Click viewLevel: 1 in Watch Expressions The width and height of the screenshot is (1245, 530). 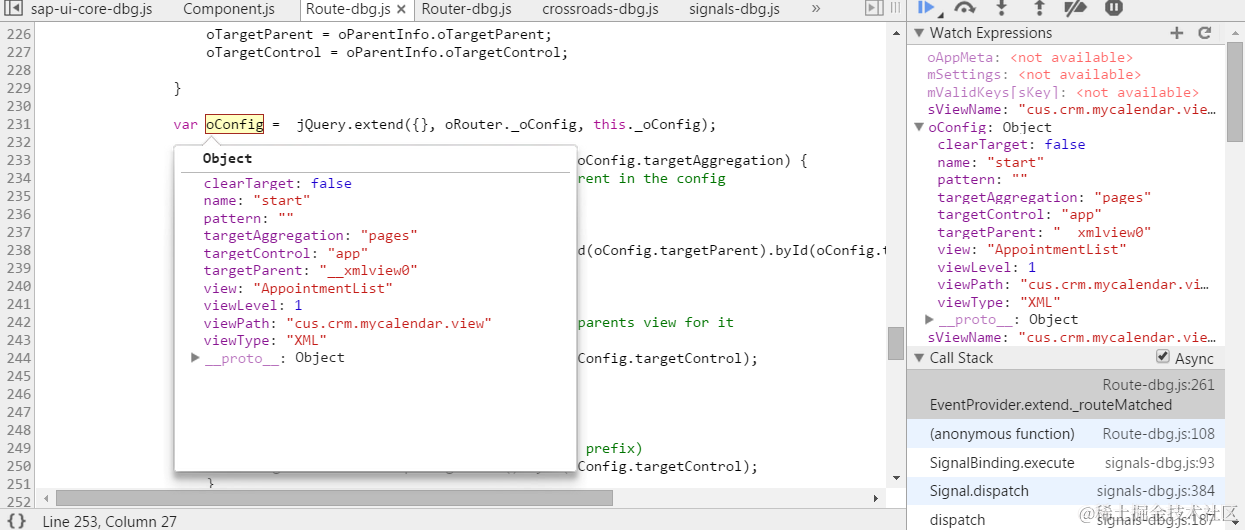click(987, 267)
